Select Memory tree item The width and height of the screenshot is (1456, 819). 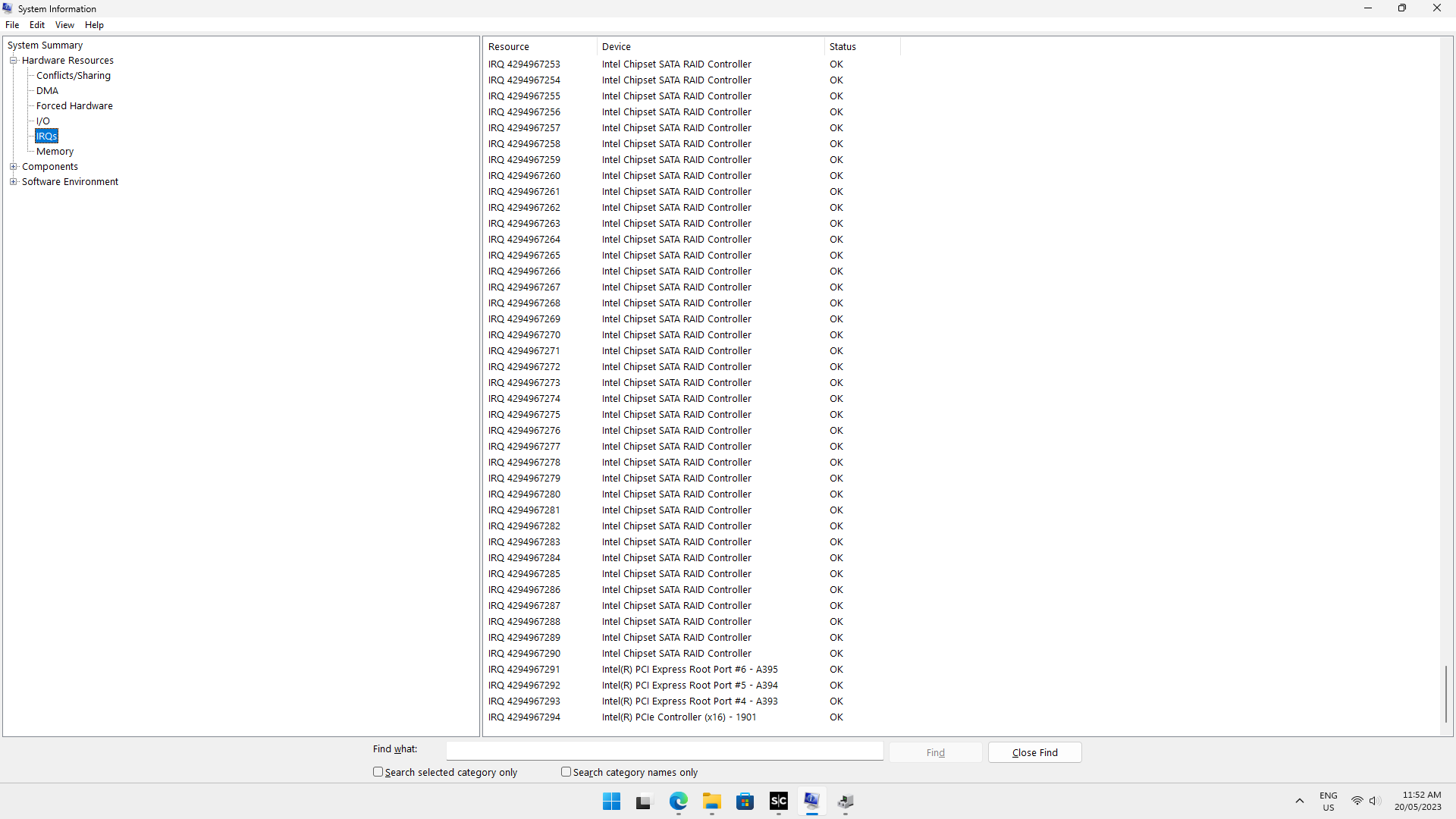coord(55,151)
